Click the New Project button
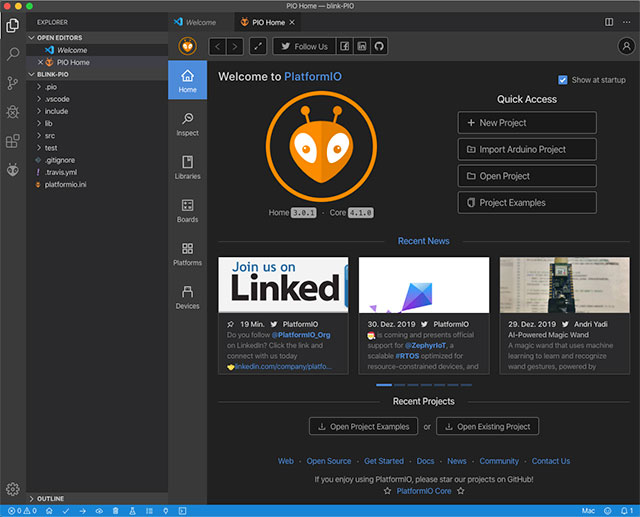640x517 pixels. tap(527, 123)
